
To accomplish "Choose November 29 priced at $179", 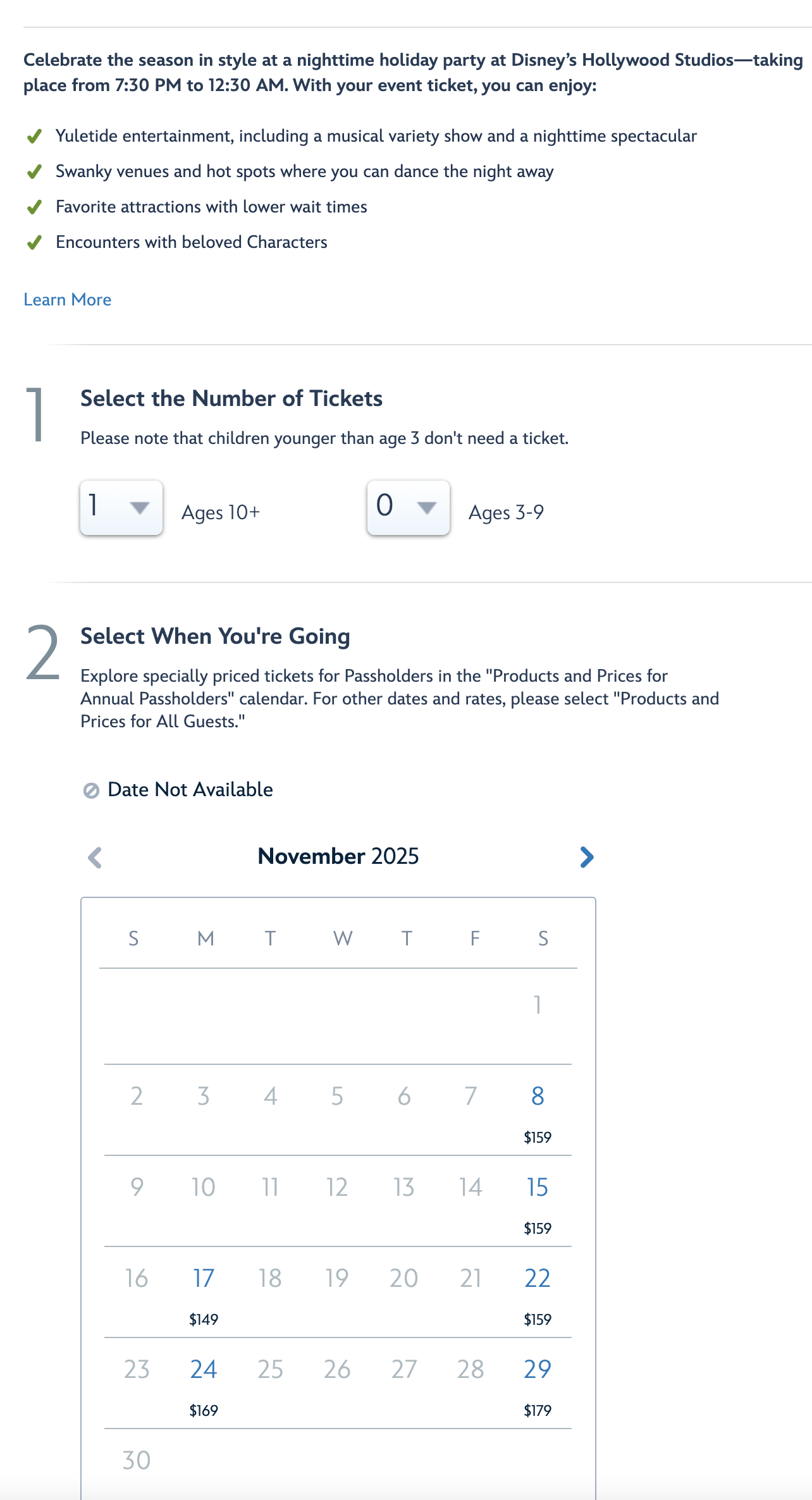I will (x=538, y=1382).
